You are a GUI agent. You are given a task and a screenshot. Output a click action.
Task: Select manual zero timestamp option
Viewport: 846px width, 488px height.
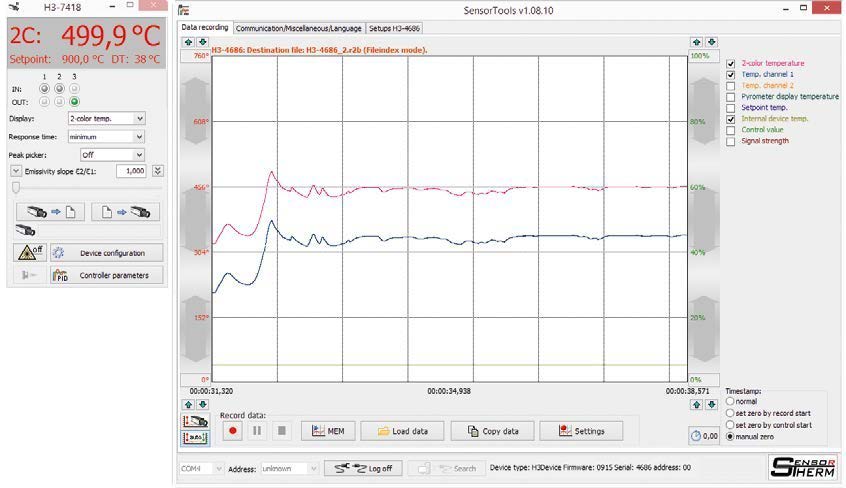[x=730, y=436]
